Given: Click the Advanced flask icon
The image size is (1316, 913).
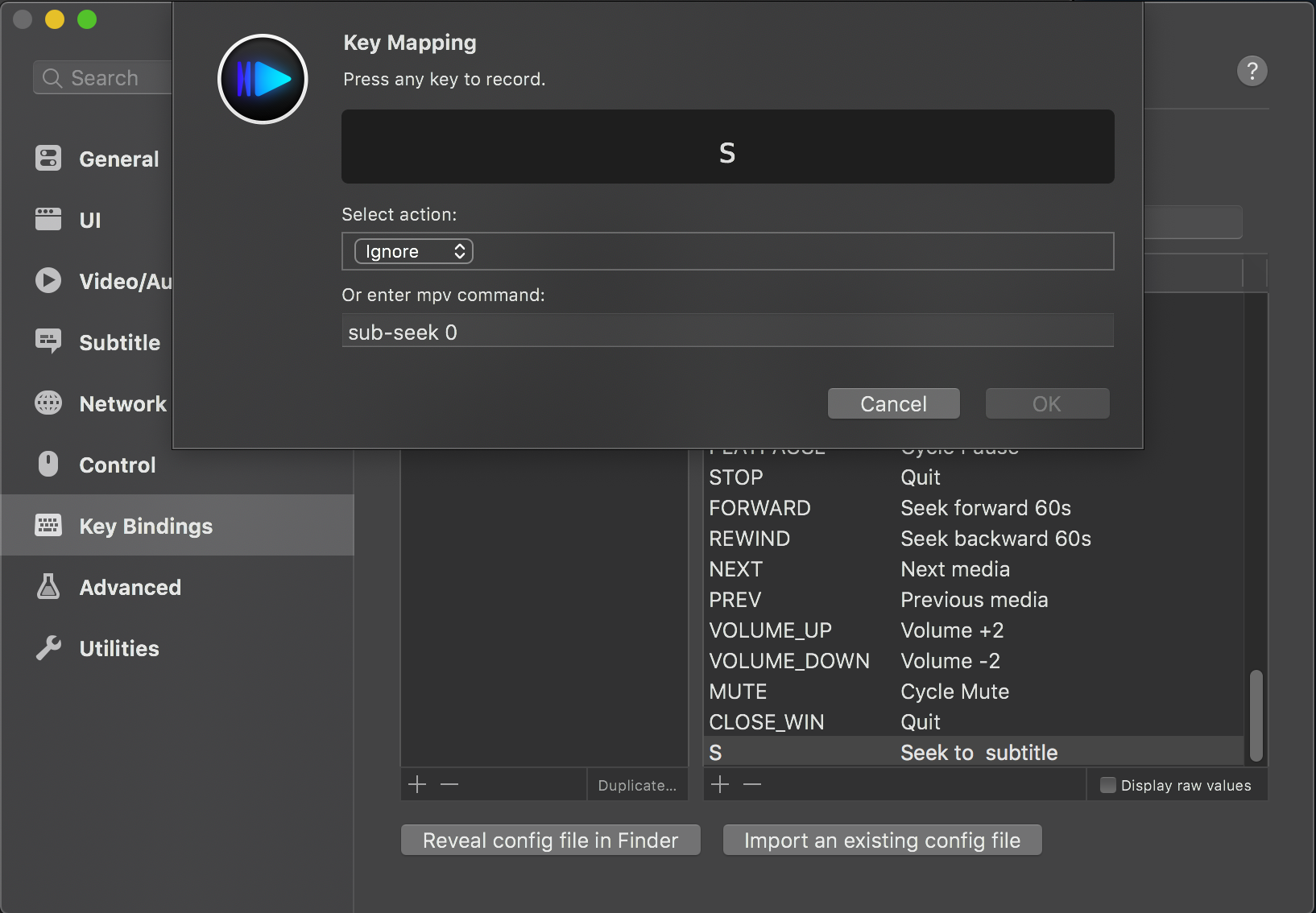Looking at the screenshot, I should 48,587.
